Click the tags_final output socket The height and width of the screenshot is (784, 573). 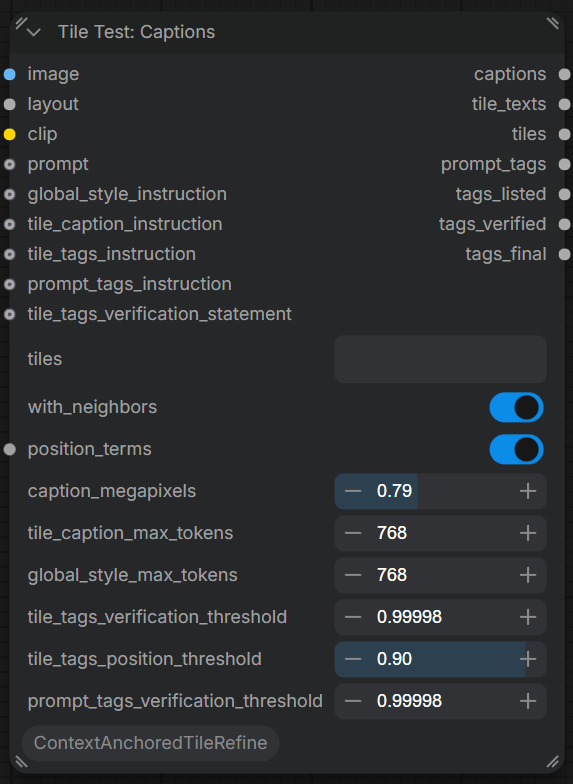[x=564, y=254]
